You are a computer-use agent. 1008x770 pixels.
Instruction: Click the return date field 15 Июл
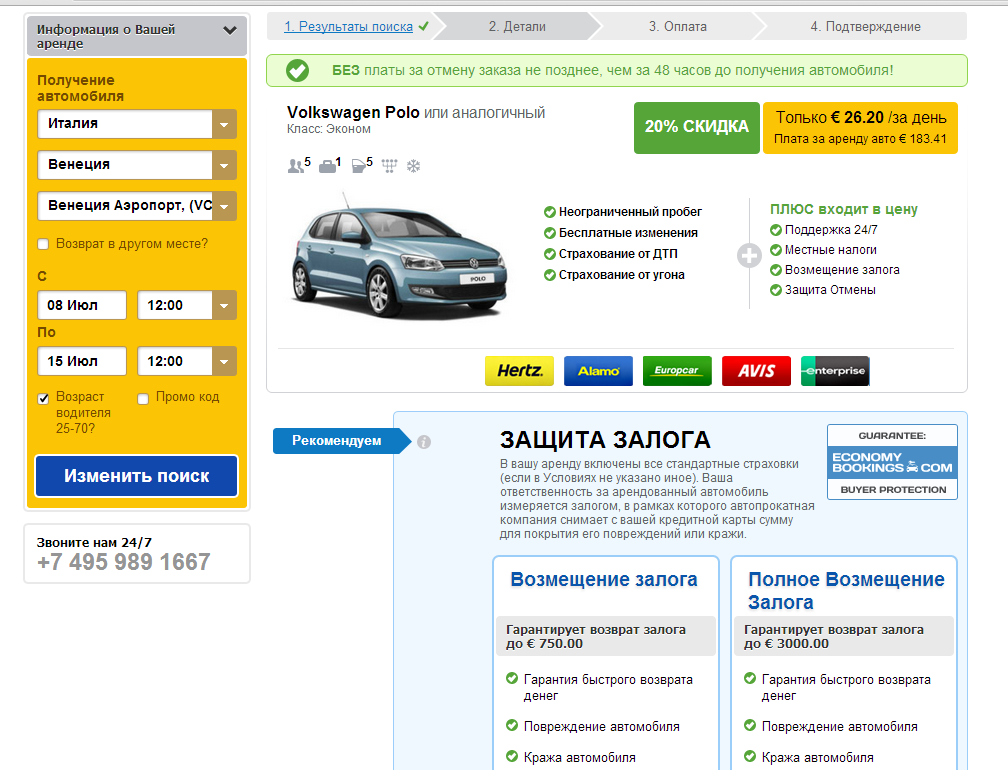tap(82, 361)
